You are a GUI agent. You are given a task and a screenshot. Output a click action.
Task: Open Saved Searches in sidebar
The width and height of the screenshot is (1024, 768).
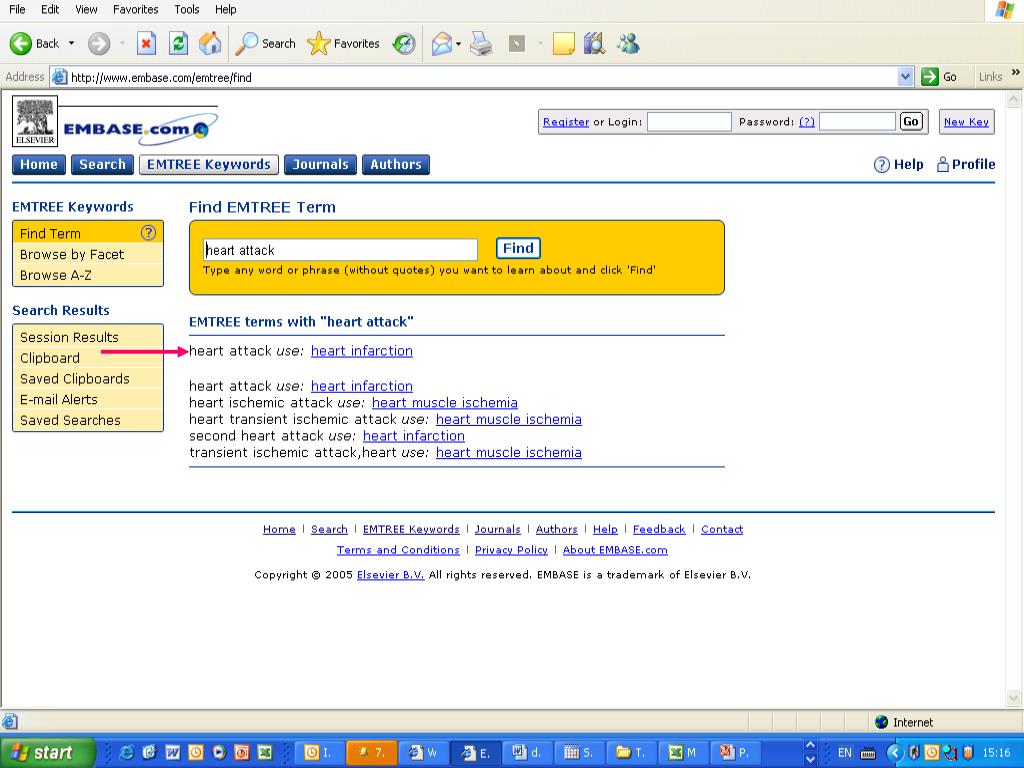pyautogui.click(x=70, y=421)
